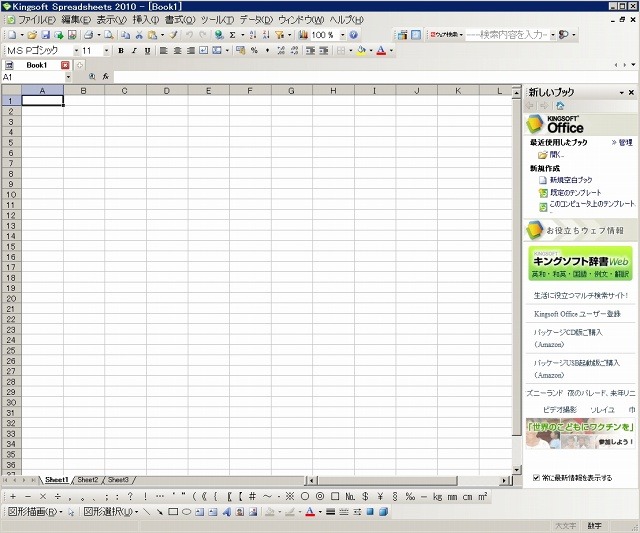640x533 pixels.
Task: Open Help with the blue question mark icon
Action: click(353, 35)
